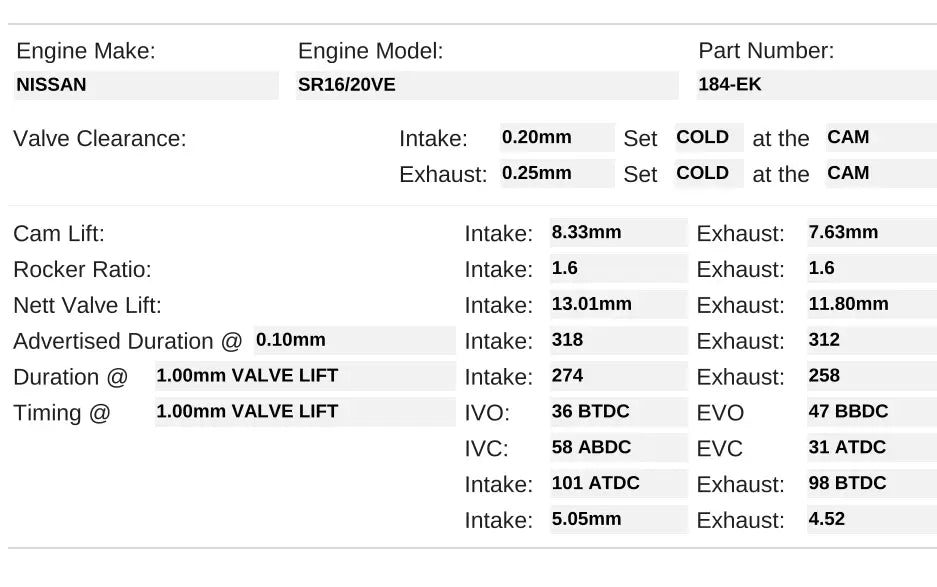This screenshot has width=937, height=587.
Task: Edit the Intake valve clearance 0.20mm field
Action: [557, 138]
